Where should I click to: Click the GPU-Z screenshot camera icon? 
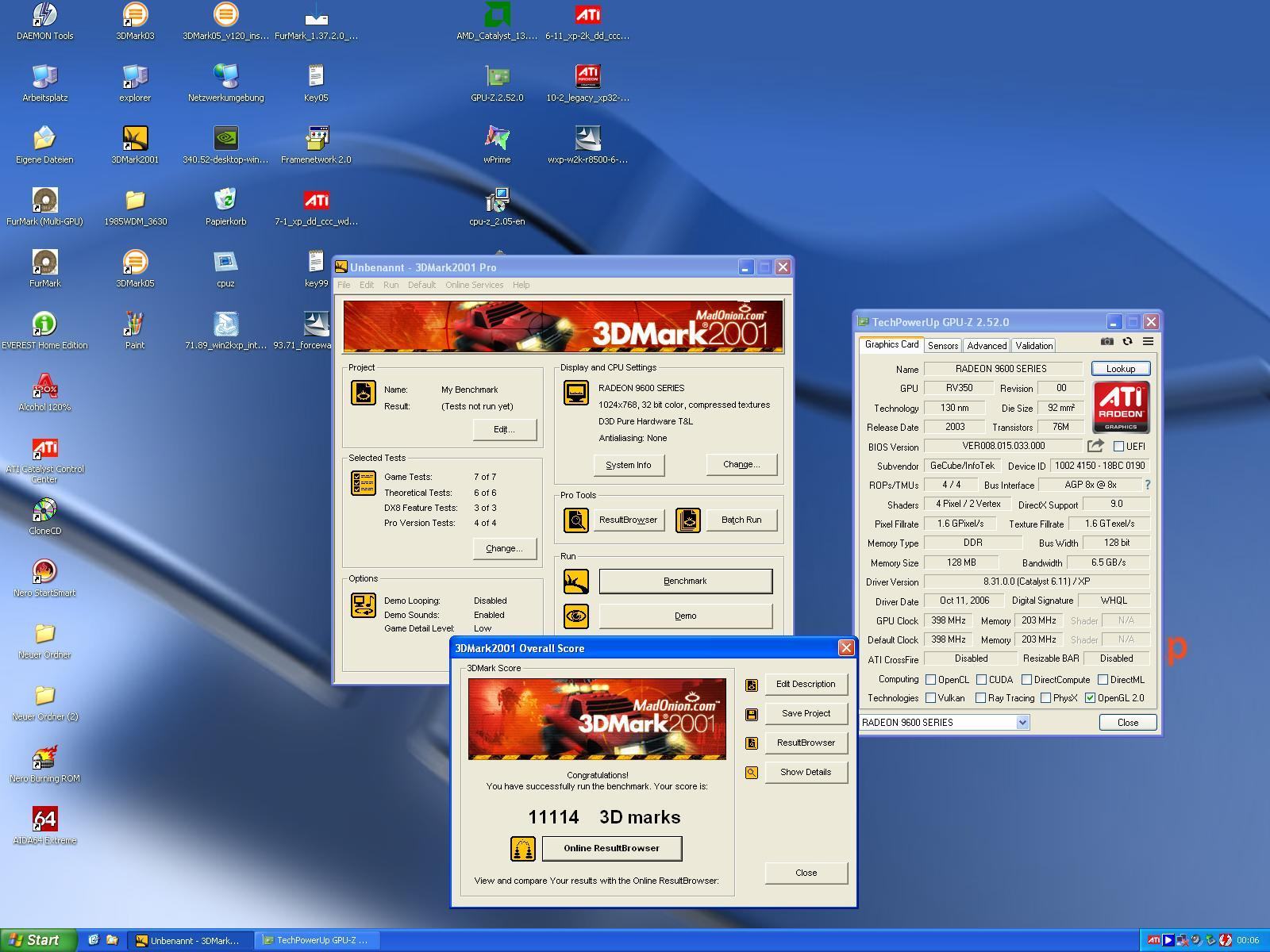[x=1106, y=342]
